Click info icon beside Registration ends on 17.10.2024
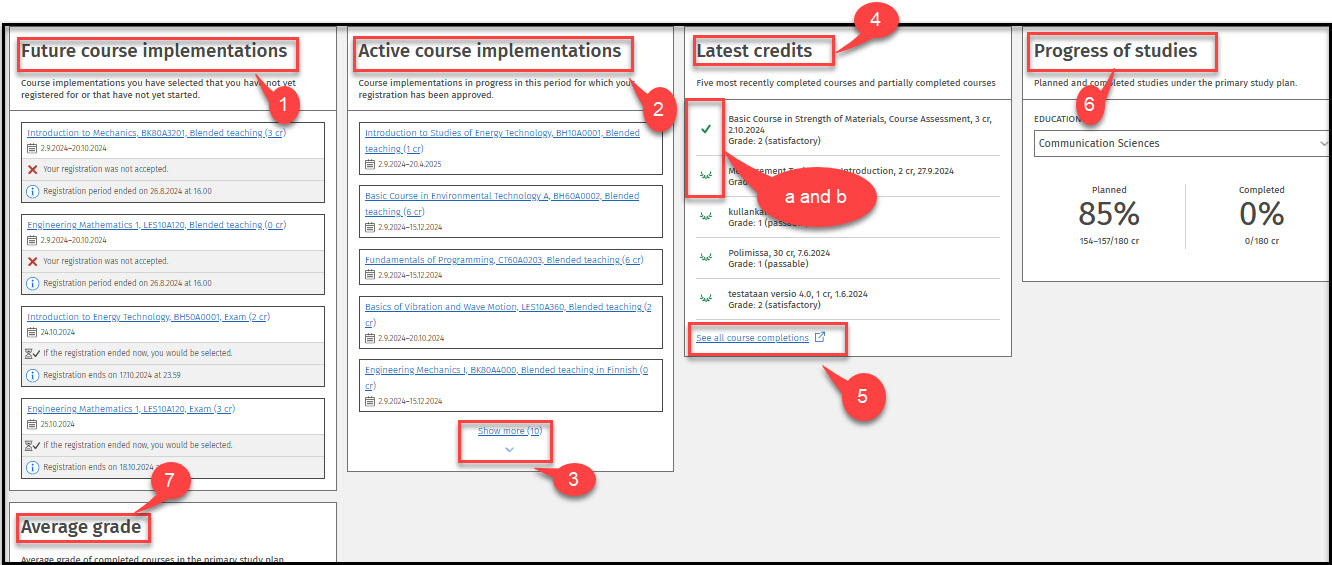The width and height of the screenshot is (1332, 565). [33, 375]
